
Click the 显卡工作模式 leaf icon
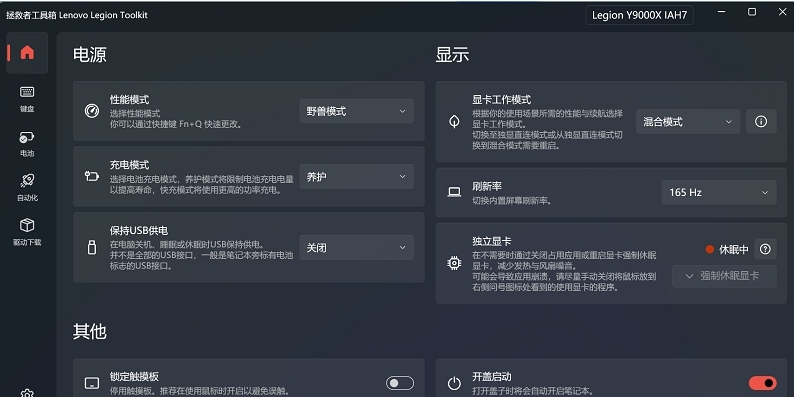454,122
